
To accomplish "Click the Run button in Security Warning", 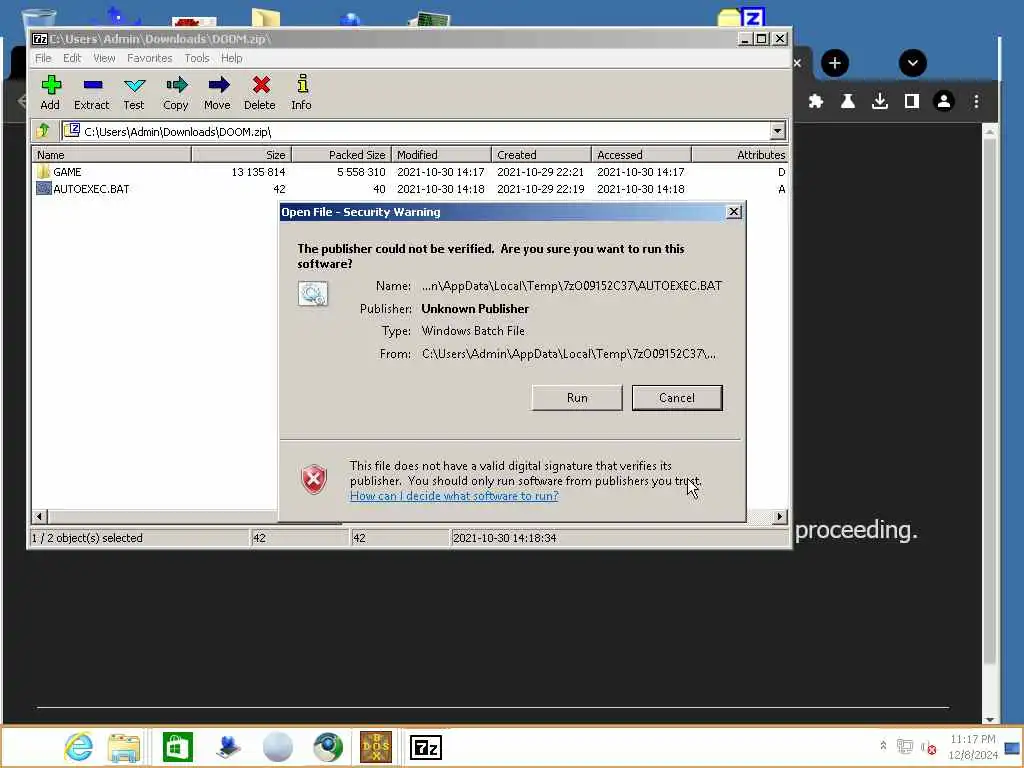I will [577, 398].
